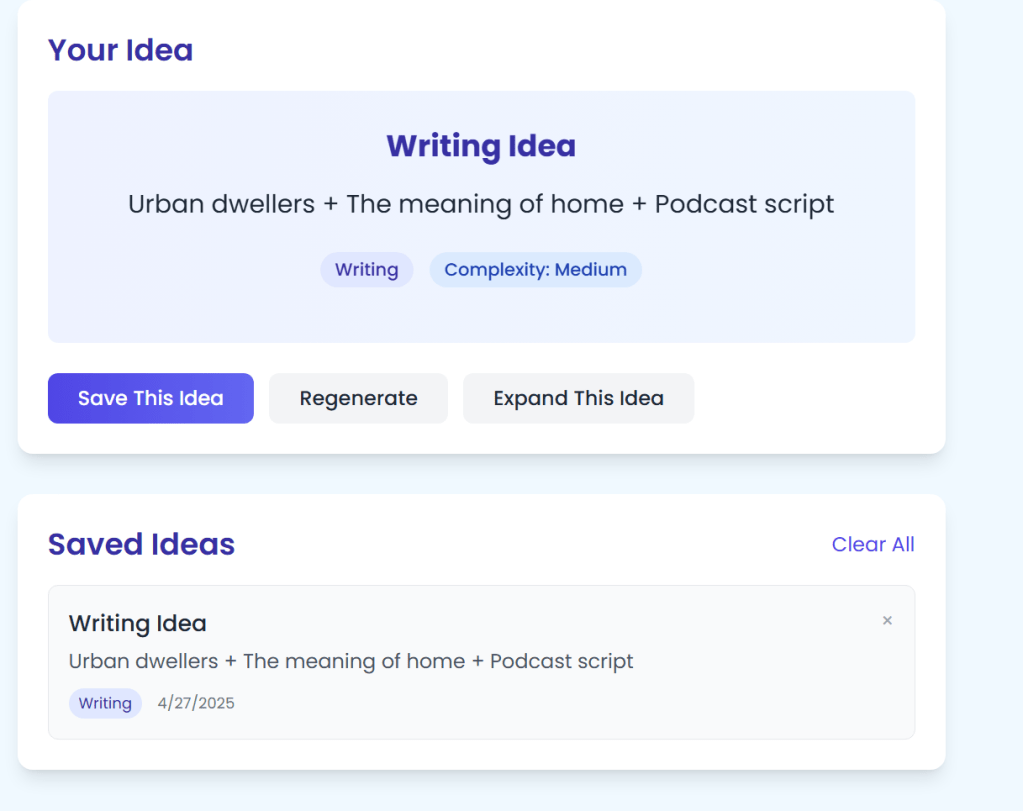The height and width of the screenshot is (811, 1023).
Task: Regenerate the current idea
Action: [358, 398]
